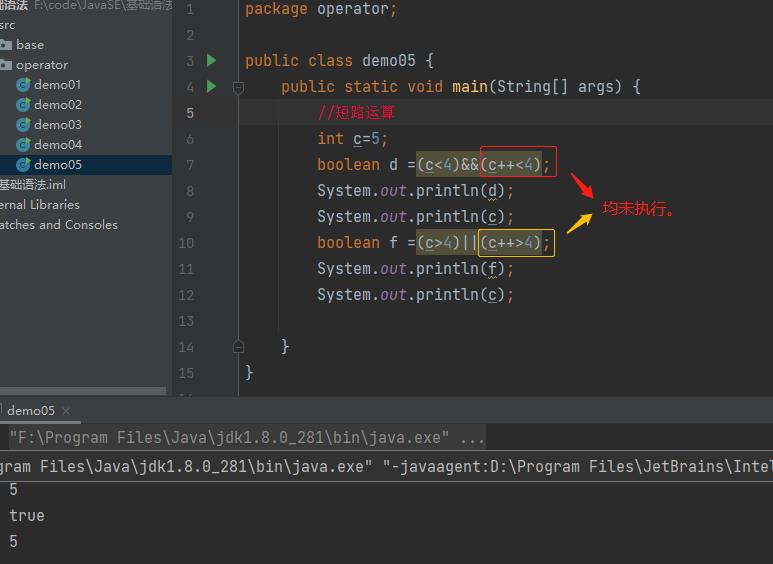The image size is (773, 564).
Task: Place cursor on 'package operator;' line
Action: pos(321,9)
